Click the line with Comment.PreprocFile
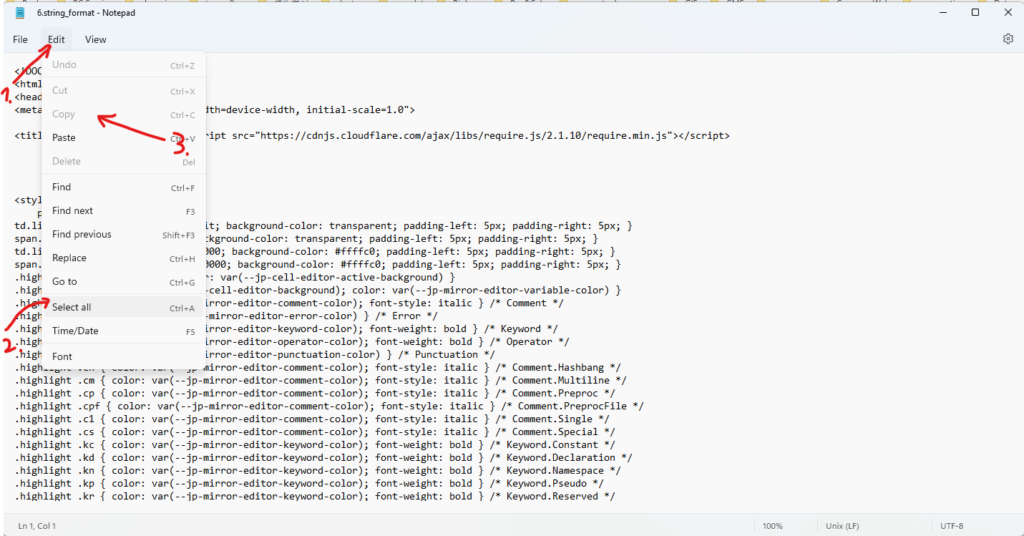This screenshot has height=536, width=1024. click(329, 406)
